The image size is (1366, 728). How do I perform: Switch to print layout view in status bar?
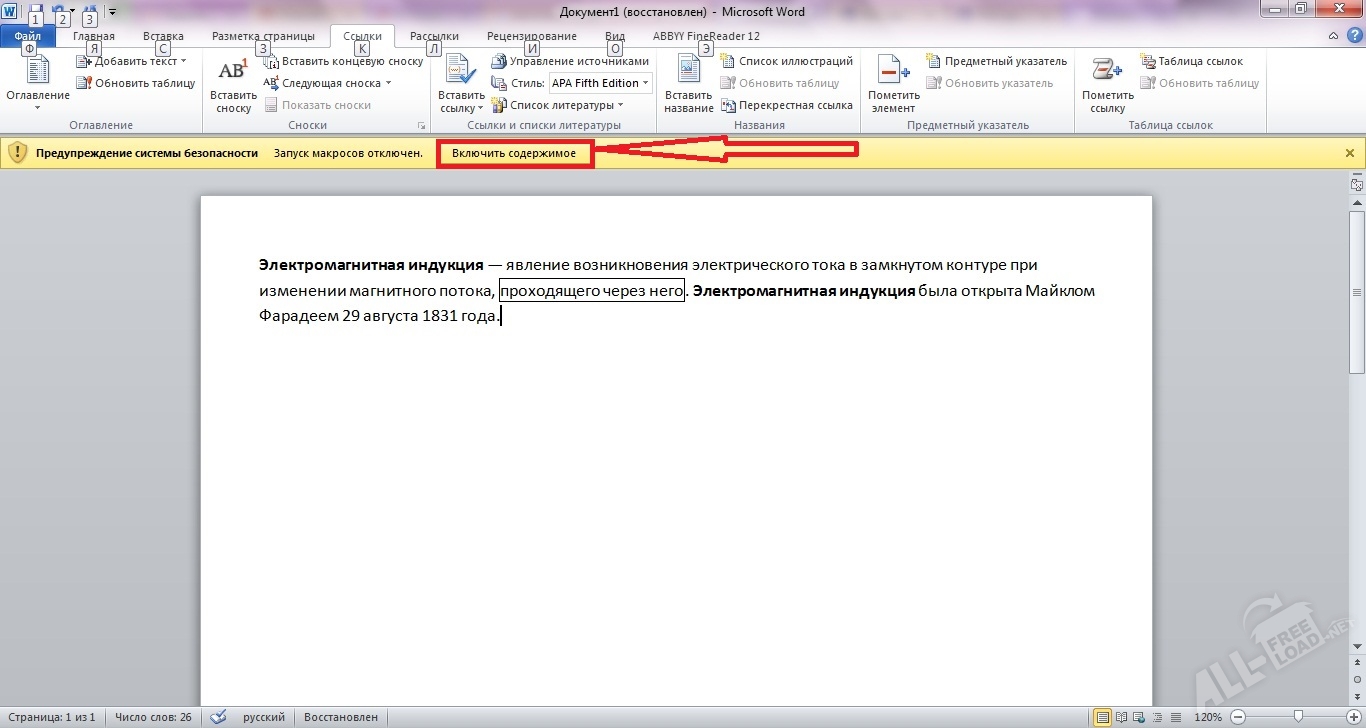tap(1102, 717)
